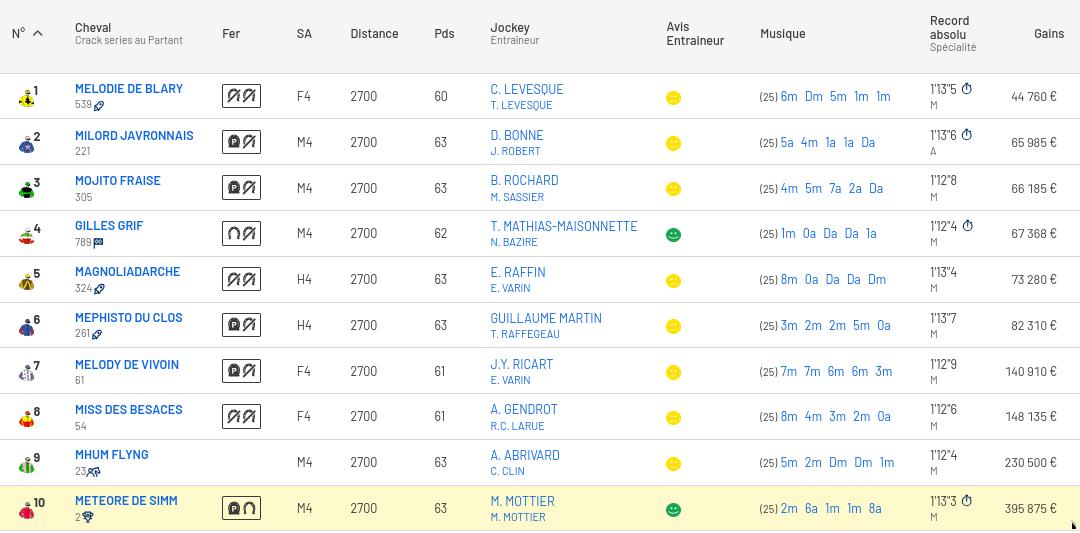The height and width of the screenshot is (533, 1080).
Task: Click the horses icon beside 23 under MHUM FLYNG
Action: (x=94, y=472)
